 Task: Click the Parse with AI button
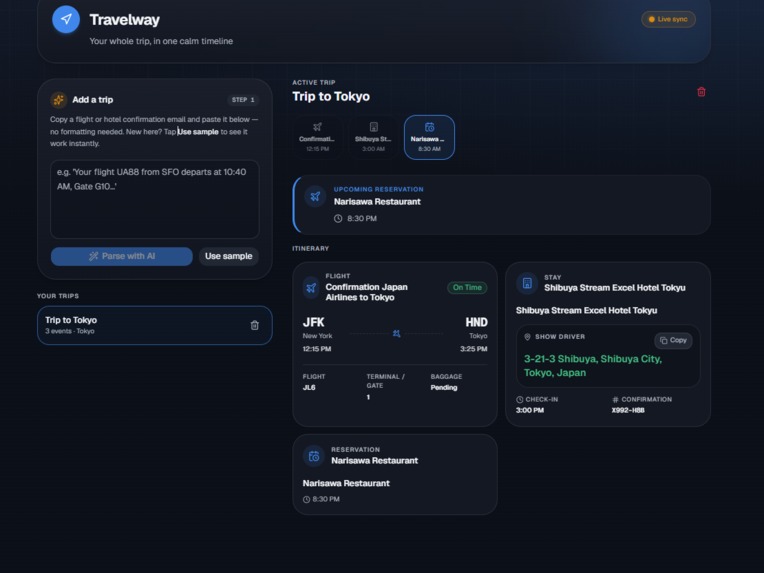[x=121, y=256]
